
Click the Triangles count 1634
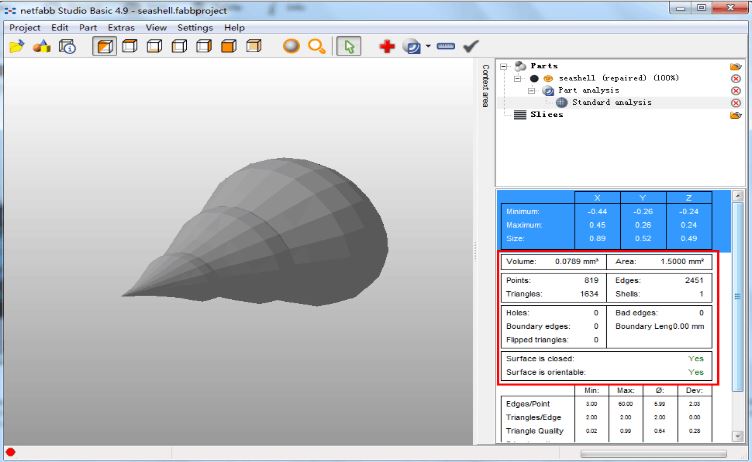point(589,294)
